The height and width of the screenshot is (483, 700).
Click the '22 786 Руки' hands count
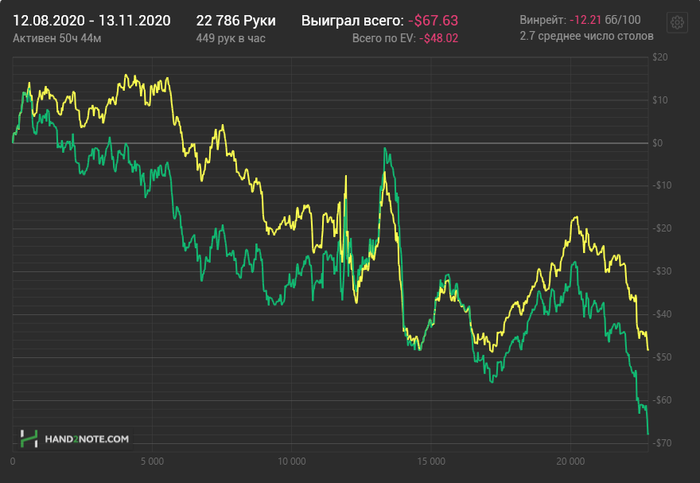pos(236,21)
